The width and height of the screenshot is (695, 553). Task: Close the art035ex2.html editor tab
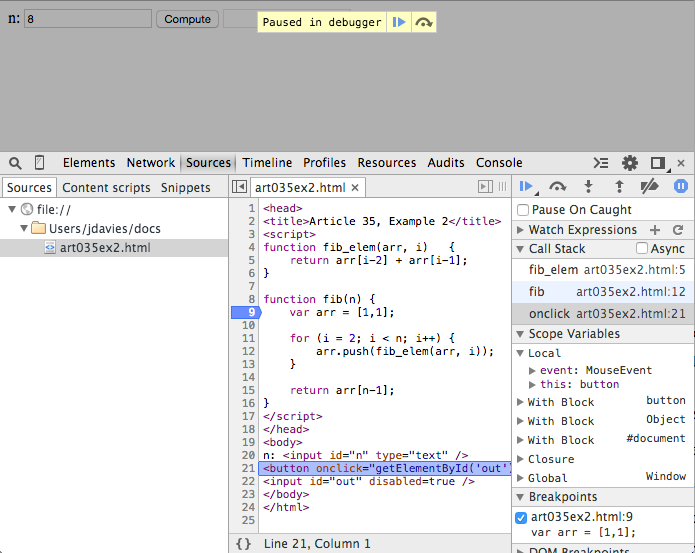355,188
